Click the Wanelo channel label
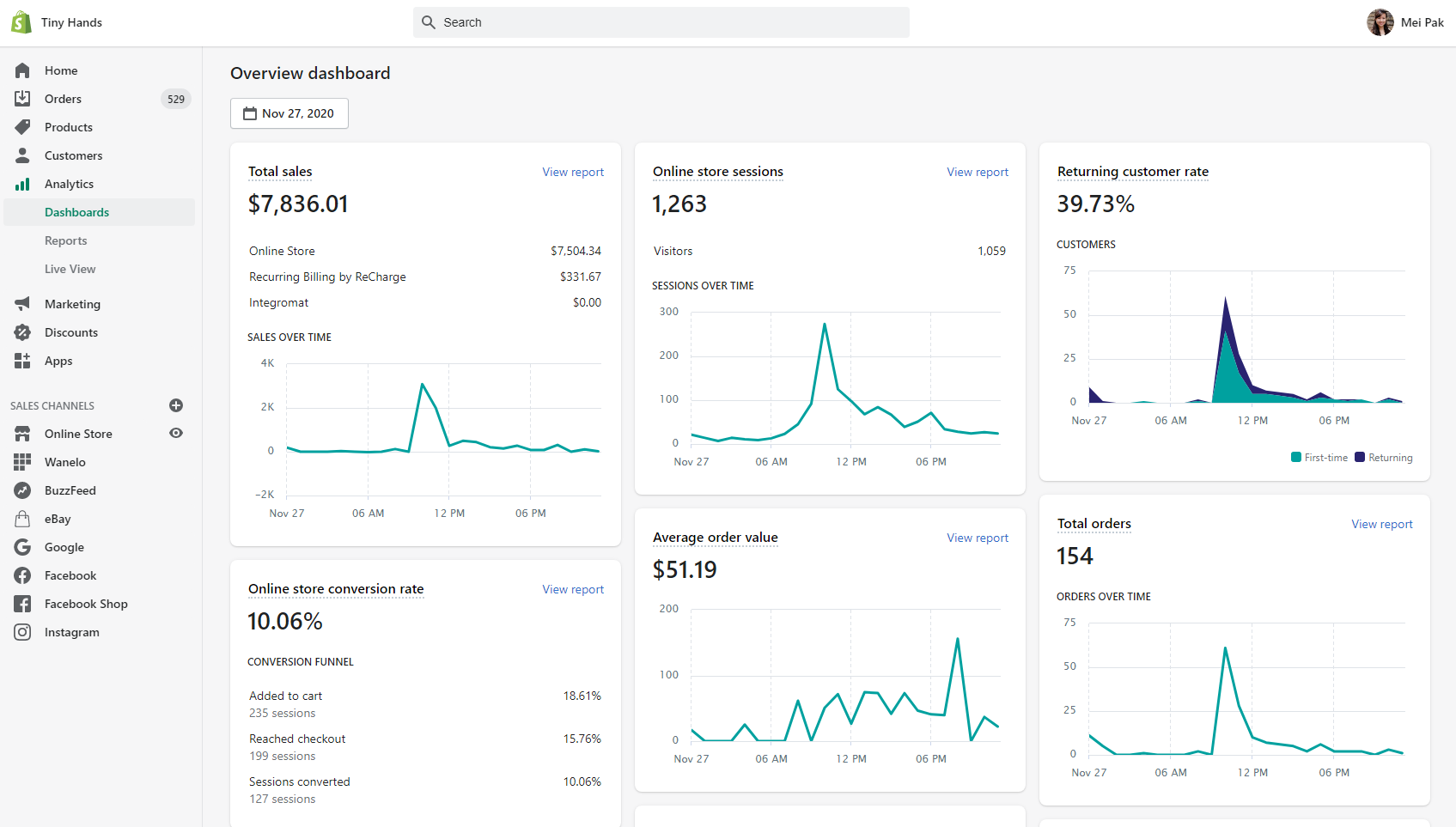The width and height of the screenshot is (1456, 827). (x=65, y=462)
